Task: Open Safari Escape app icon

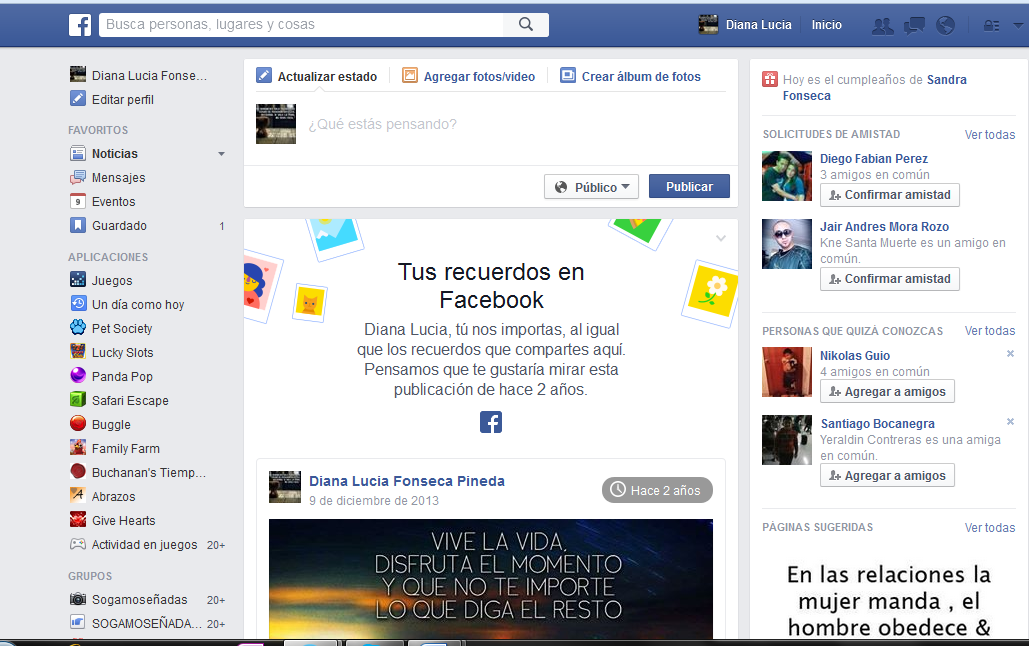Action: click(x=77, y=399)
